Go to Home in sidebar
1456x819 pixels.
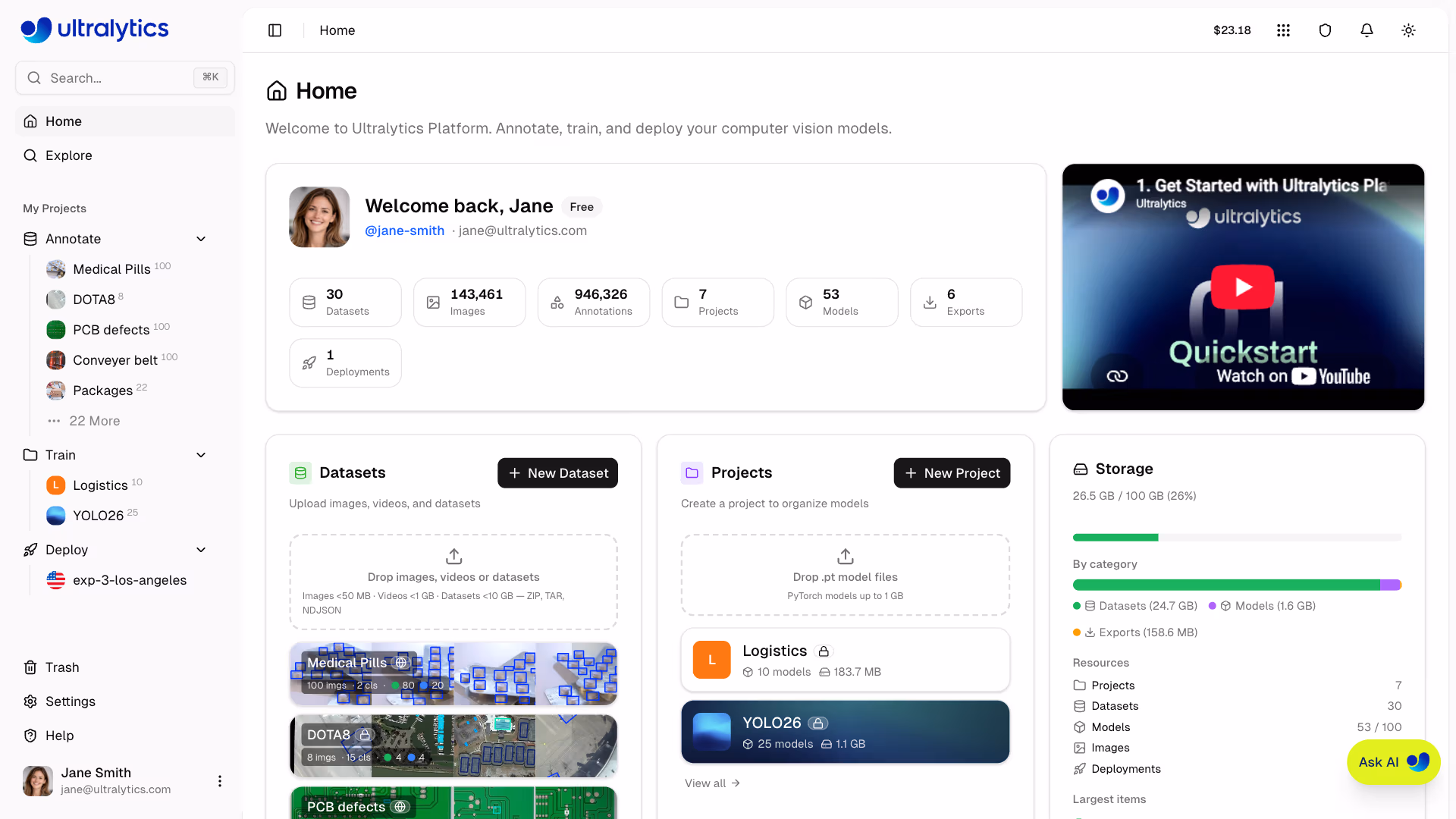125,121
